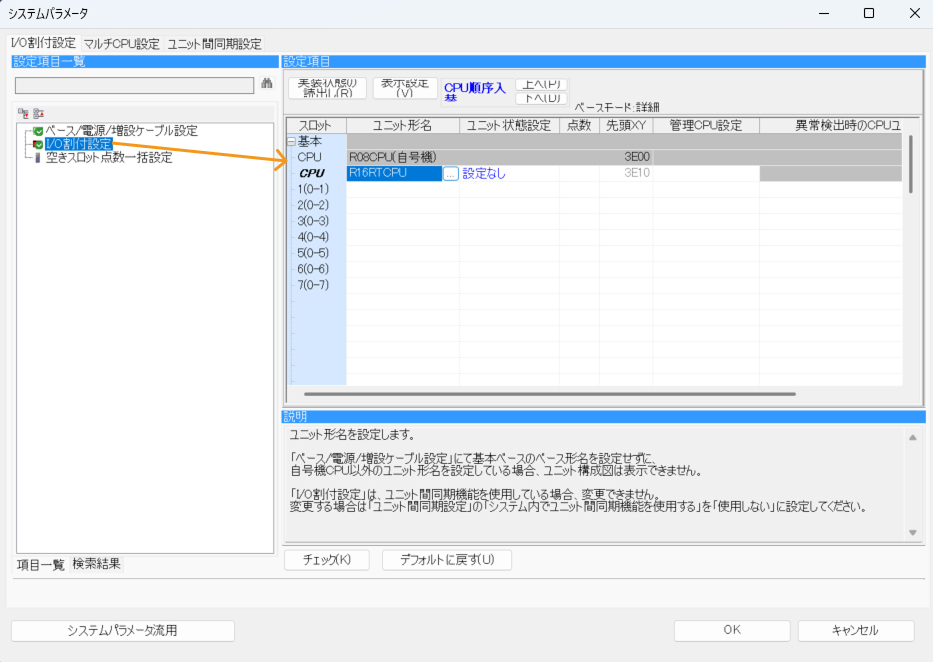Click デフォルトに戻す(U) button
The image size is (933, 662).
click(446, 560)
